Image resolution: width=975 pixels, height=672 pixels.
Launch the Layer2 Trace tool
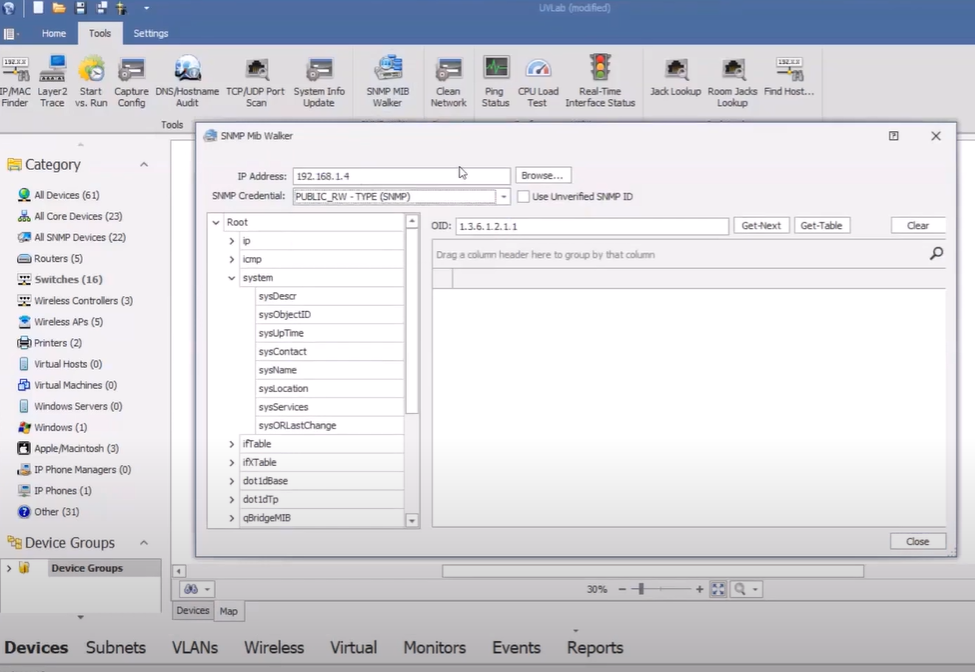52,81
